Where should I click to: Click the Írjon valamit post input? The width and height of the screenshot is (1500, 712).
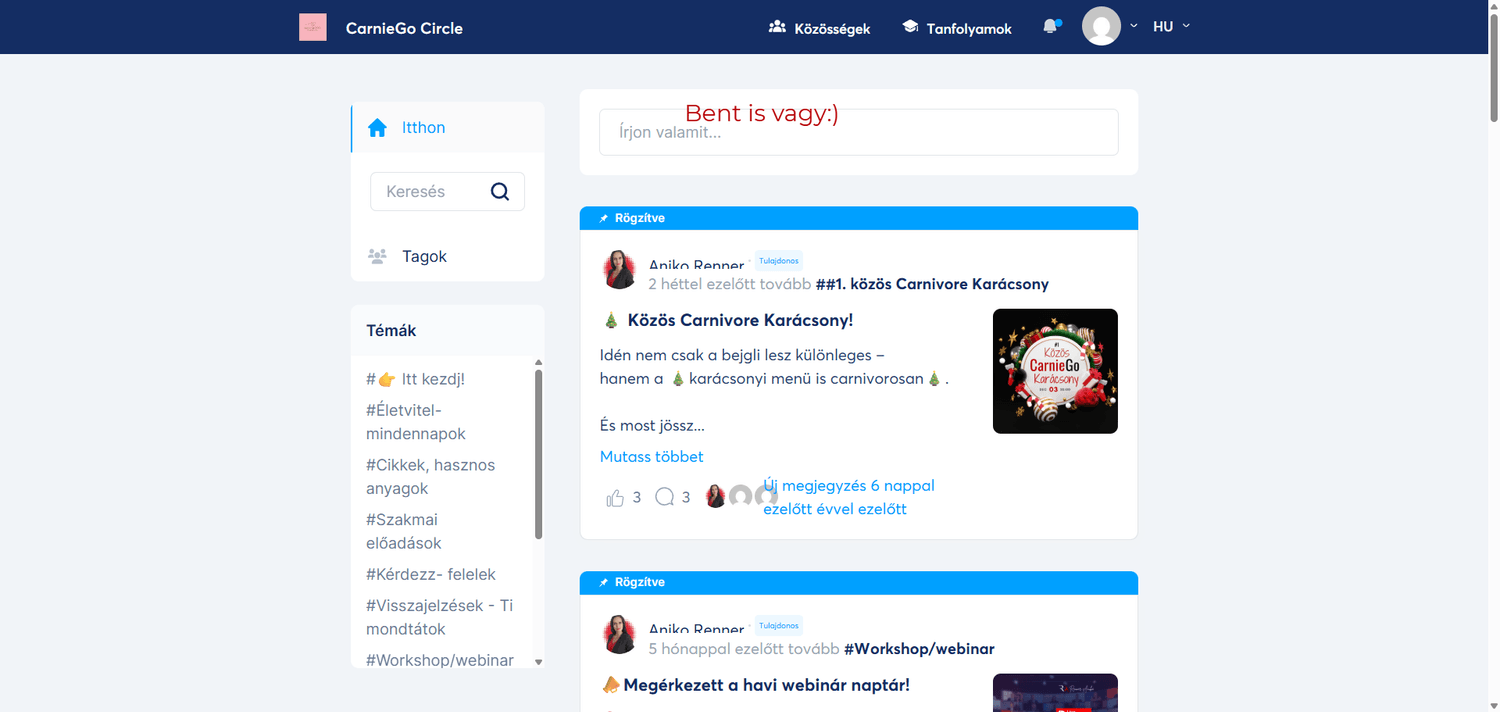click(x=858, y=132)
